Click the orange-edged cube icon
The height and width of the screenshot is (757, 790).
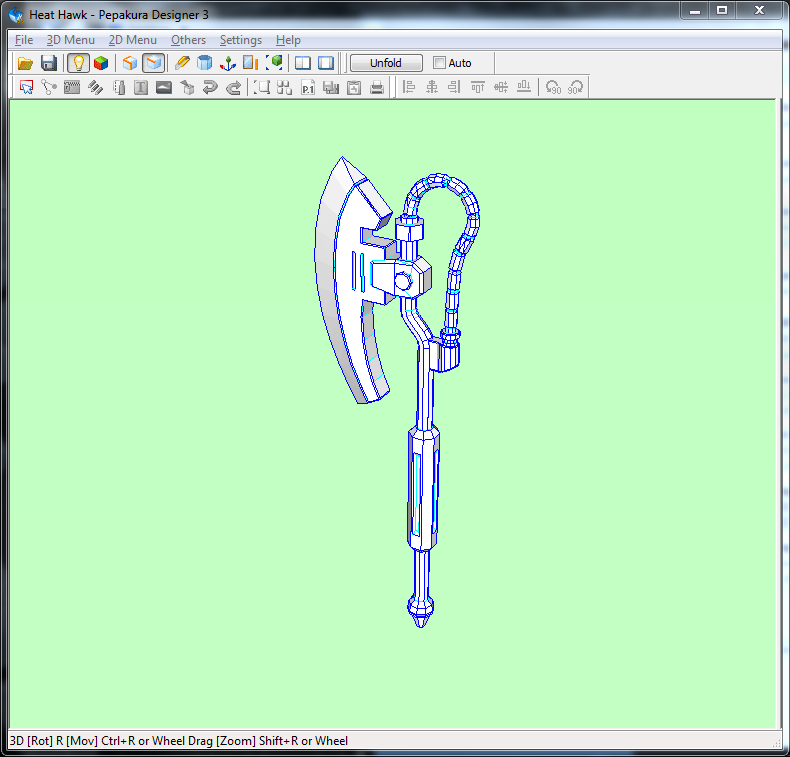tap(130, 63)
